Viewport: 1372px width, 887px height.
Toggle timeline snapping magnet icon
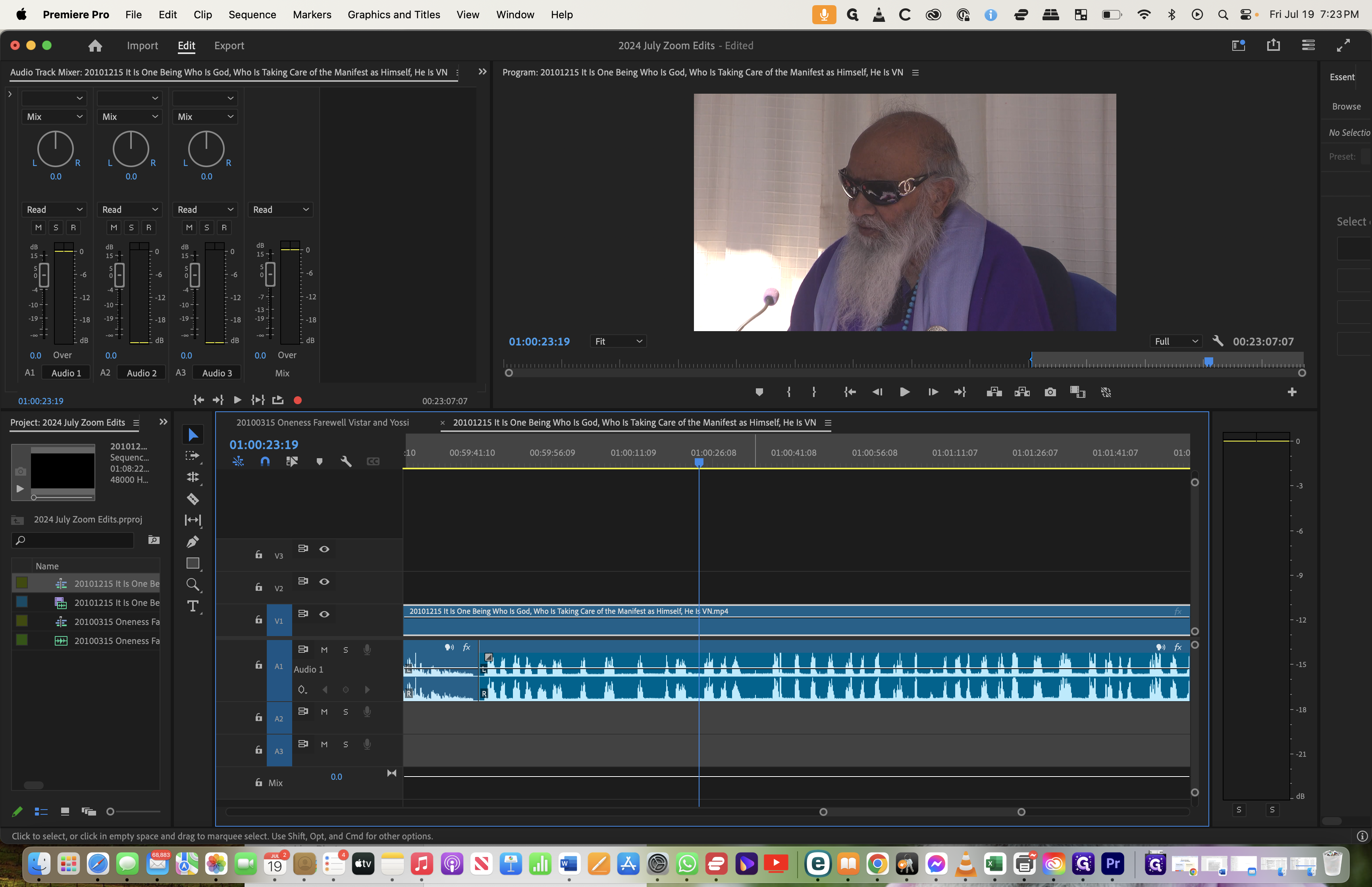(265, 461)
